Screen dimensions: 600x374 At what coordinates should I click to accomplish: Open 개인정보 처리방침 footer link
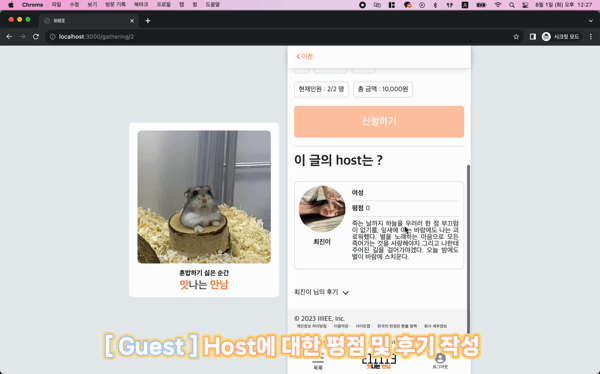pos(312,326)
